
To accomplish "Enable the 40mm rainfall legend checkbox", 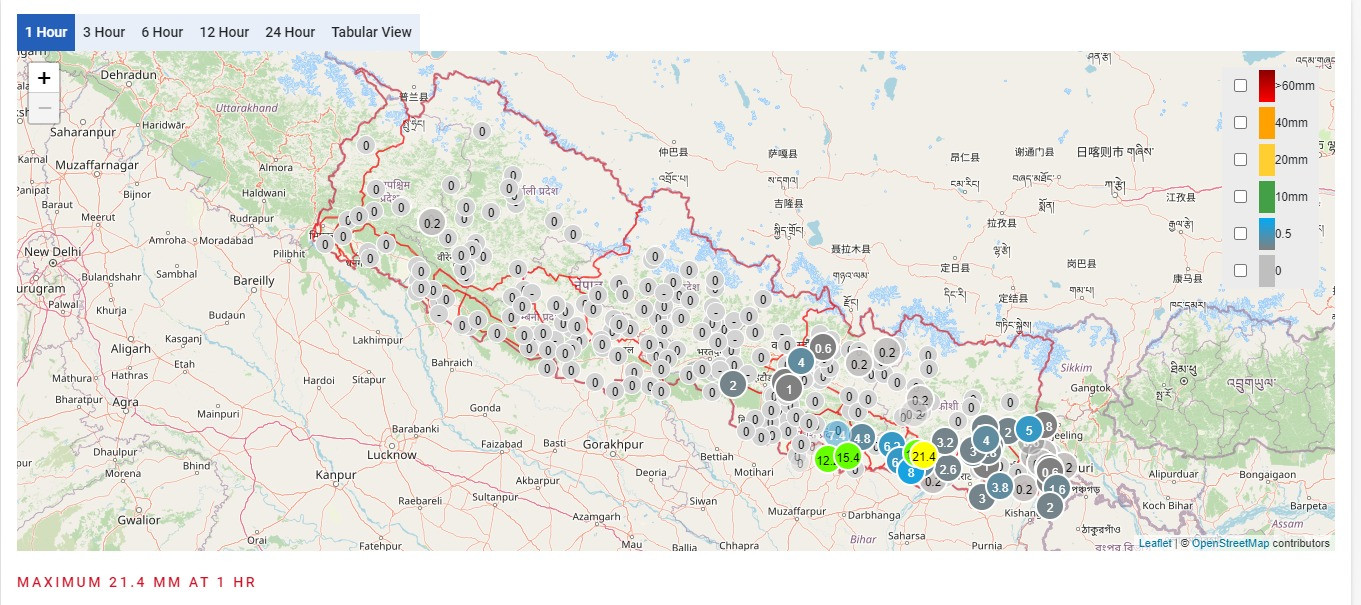I will [1241, 122].
